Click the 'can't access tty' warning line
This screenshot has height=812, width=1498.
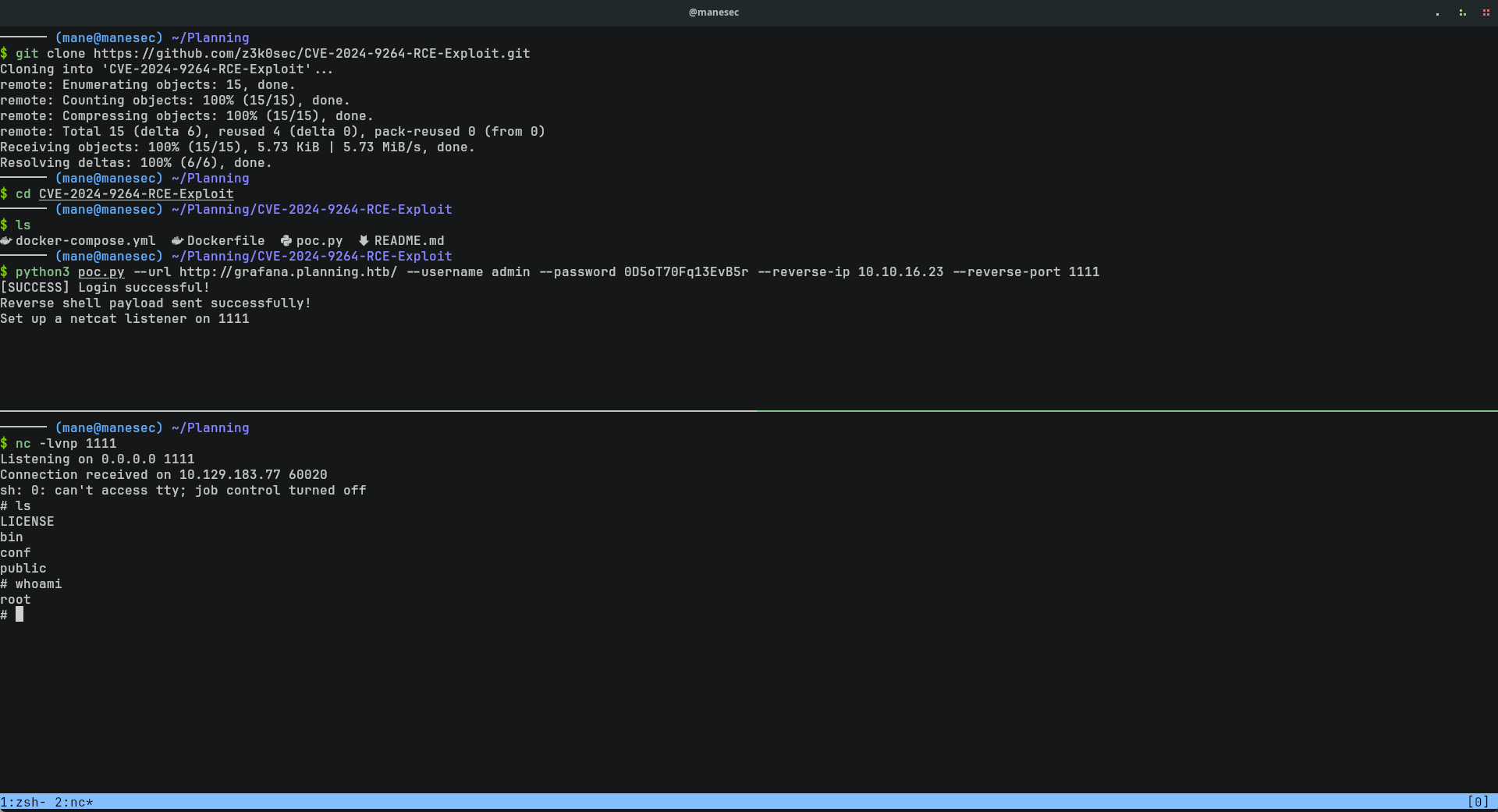[x=183, y=490]
